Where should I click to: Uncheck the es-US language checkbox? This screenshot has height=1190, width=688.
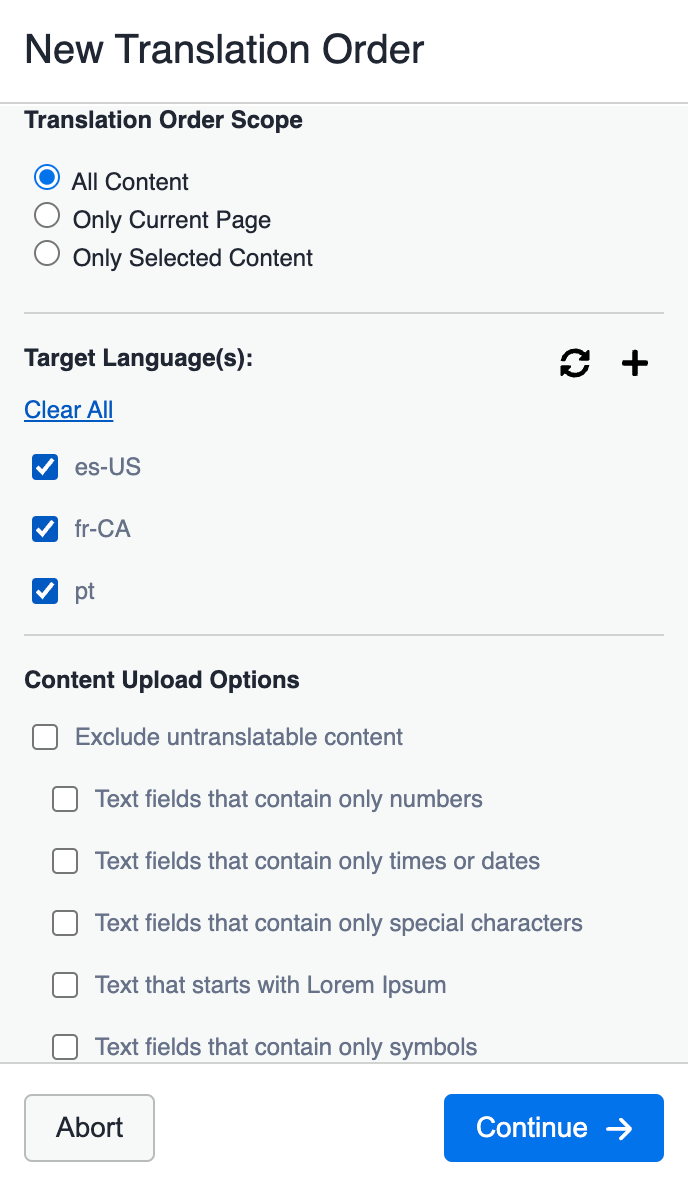point(45,467)
